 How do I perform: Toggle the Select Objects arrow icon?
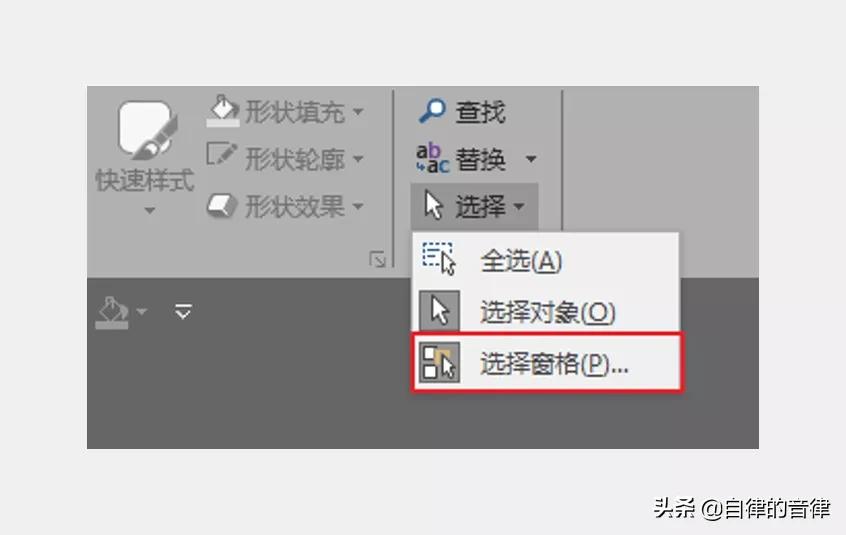(x=440, y=311)
